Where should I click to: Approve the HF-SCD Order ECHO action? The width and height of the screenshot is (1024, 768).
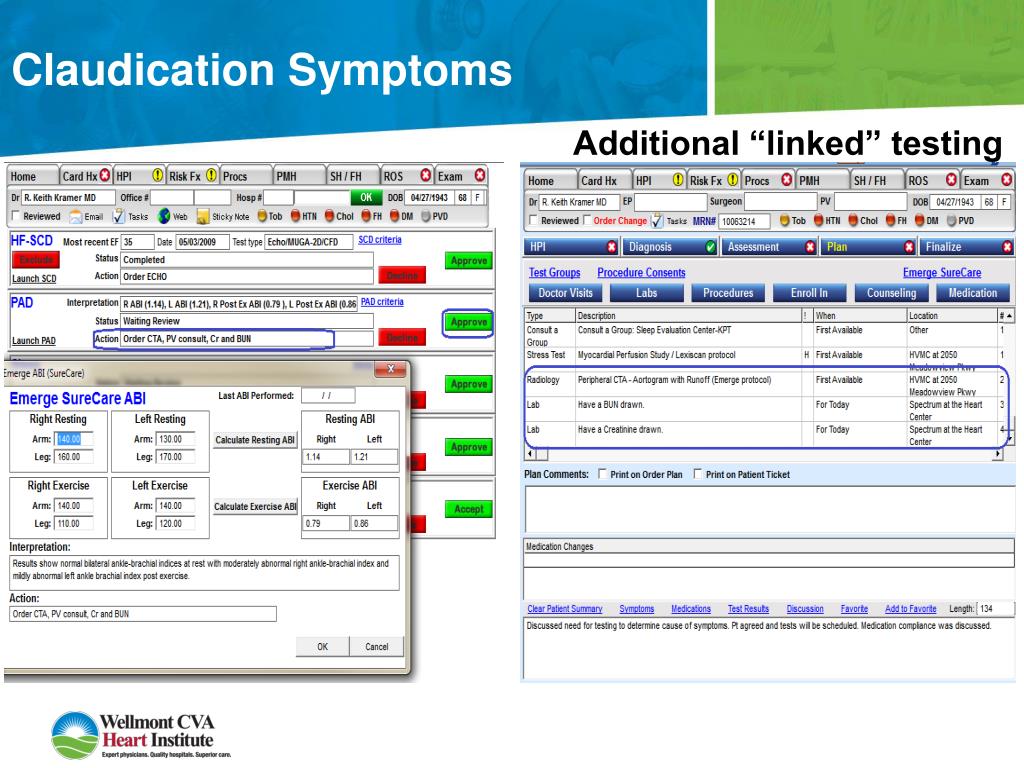point(469,261)
